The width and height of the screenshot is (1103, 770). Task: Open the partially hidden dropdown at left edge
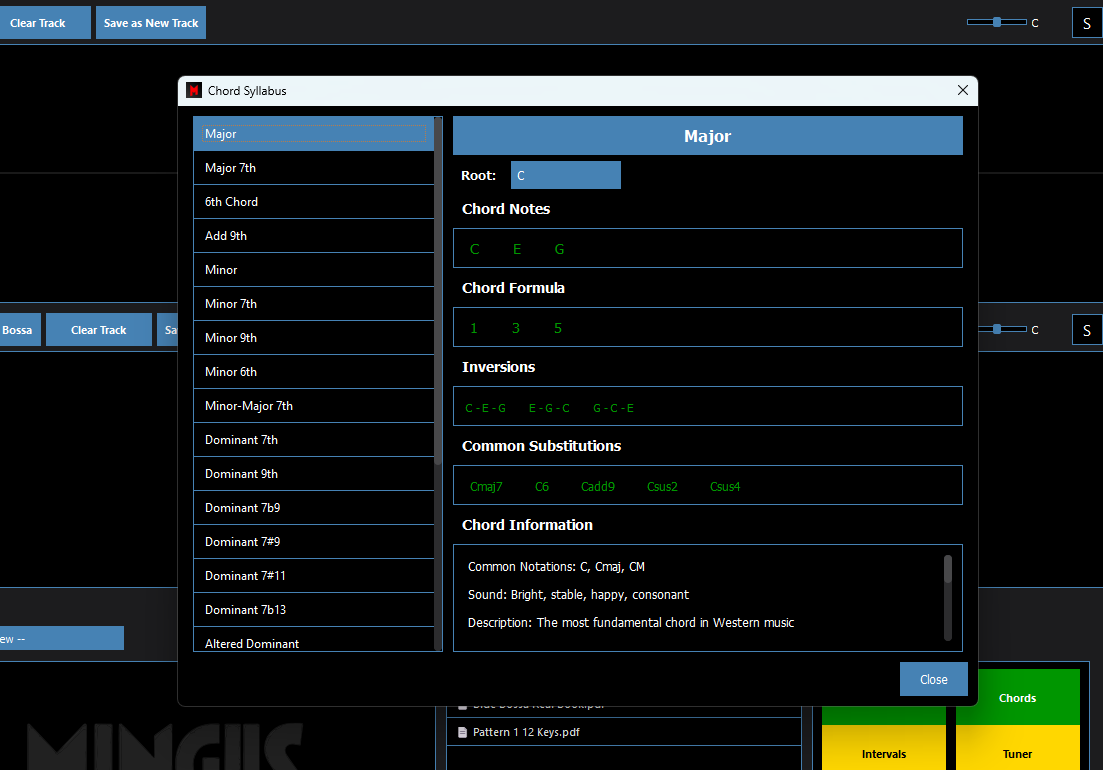(60, 638)
